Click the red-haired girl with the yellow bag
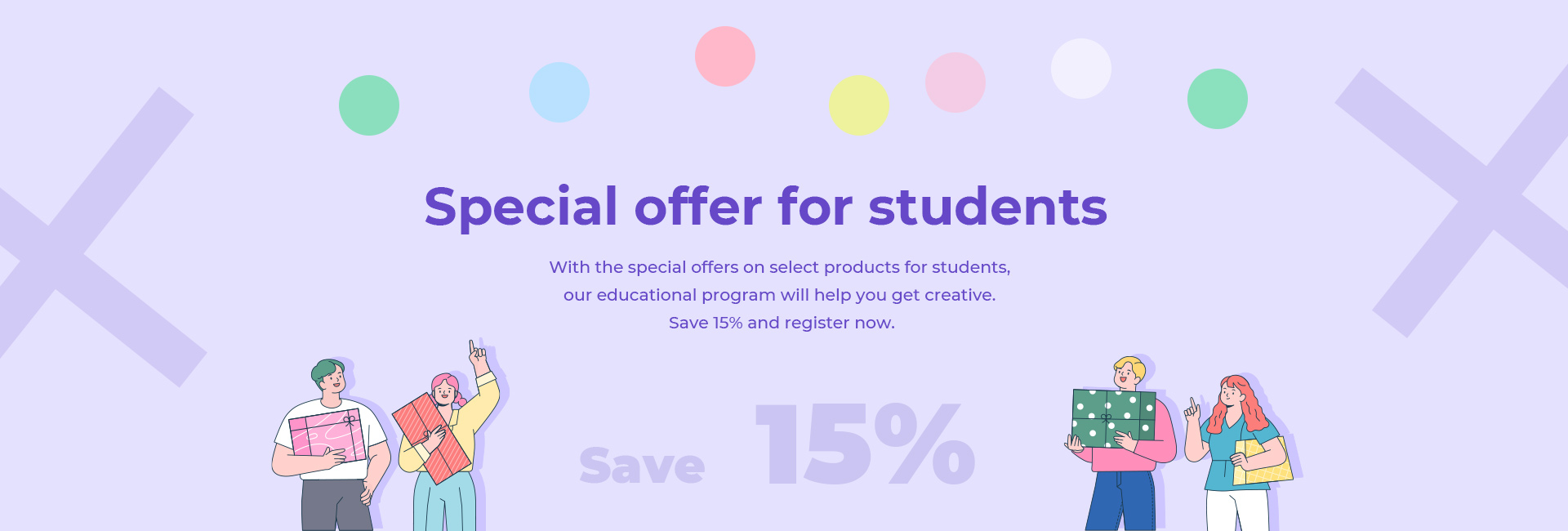Screen dimensions: 1568x531 tap(1237, 453)
